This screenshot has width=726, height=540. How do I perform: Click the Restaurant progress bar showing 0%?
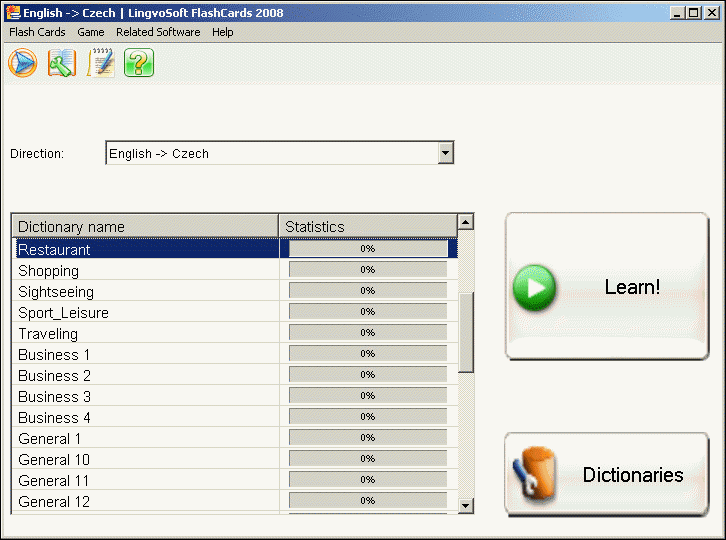click(x=368, y=249)
